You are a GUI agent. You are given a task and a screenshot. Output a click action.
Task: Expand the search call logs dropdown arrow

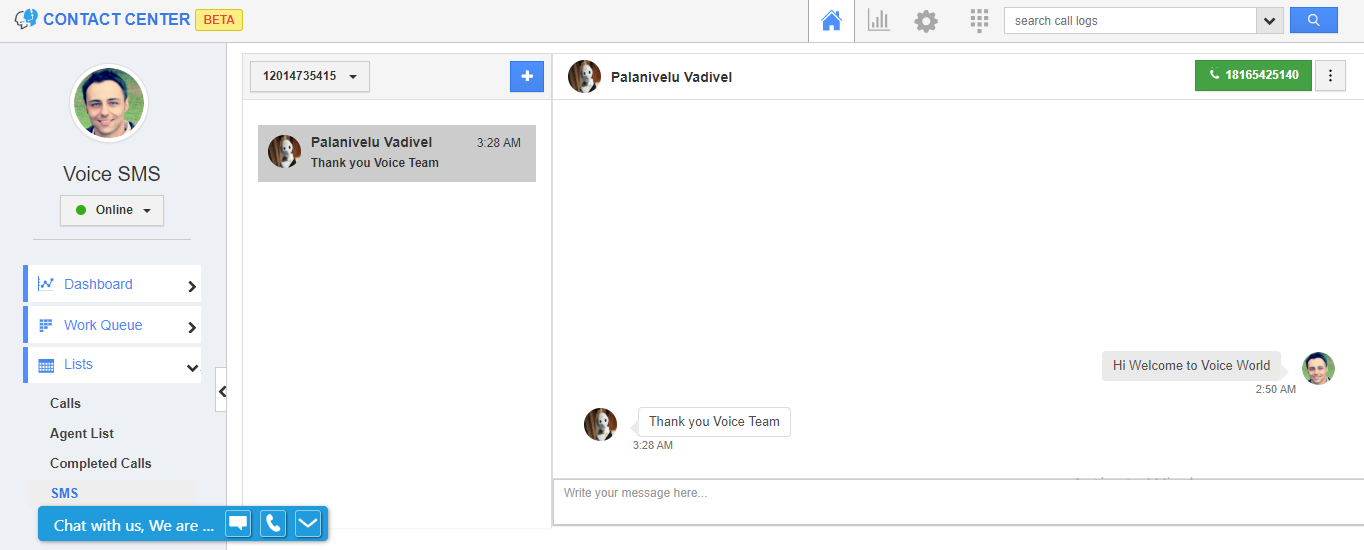[x=1270, y=21]
